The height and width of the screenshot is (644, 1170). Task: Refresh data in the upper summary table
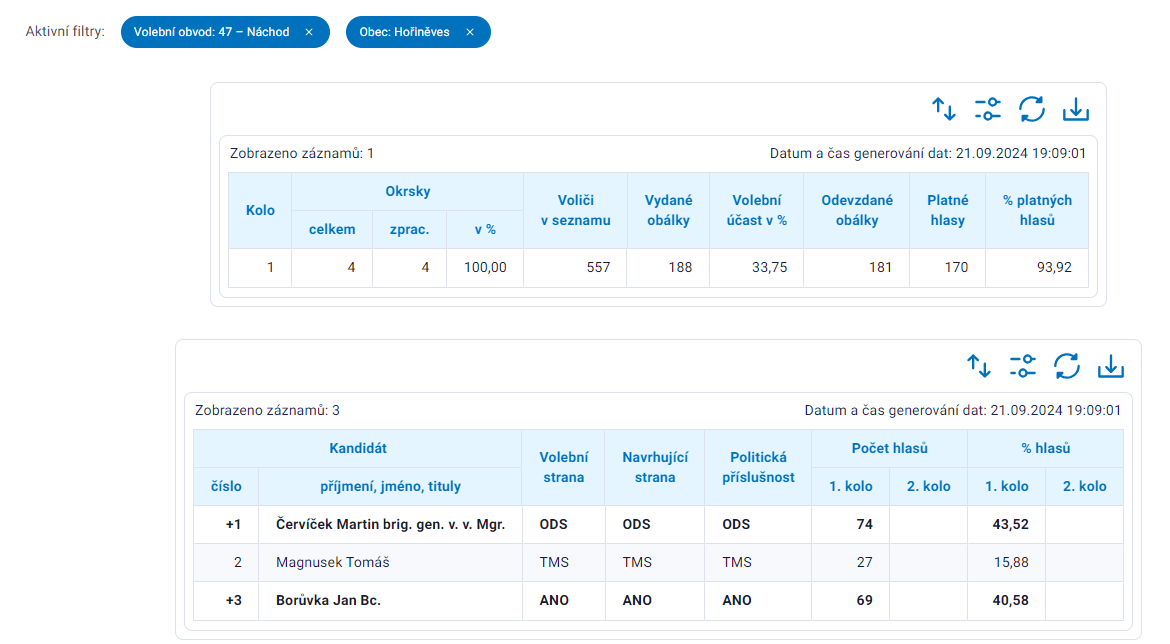coord(1032,109)
